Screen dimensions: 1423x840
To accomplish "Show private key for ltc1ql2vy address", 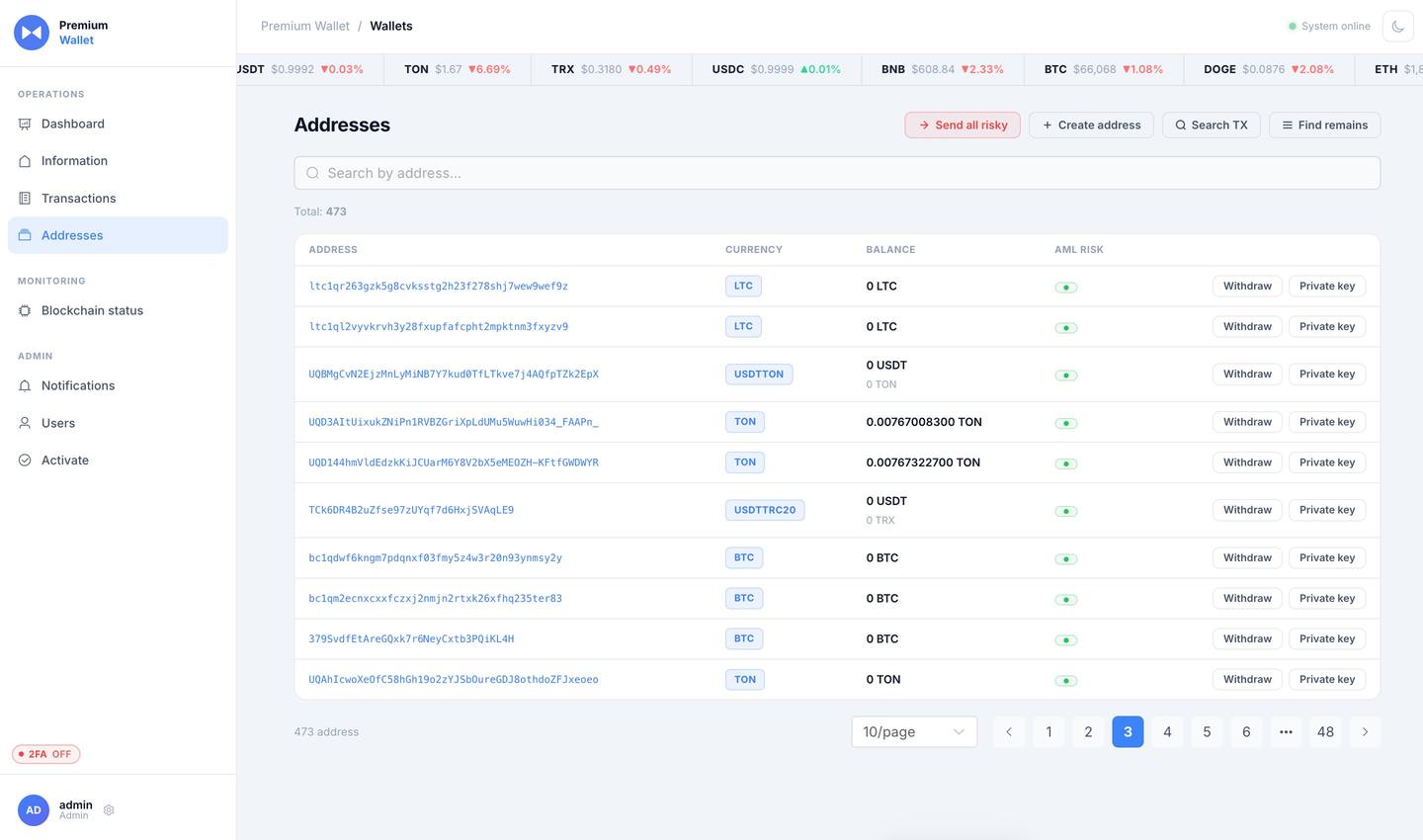I will (1327, 327).
